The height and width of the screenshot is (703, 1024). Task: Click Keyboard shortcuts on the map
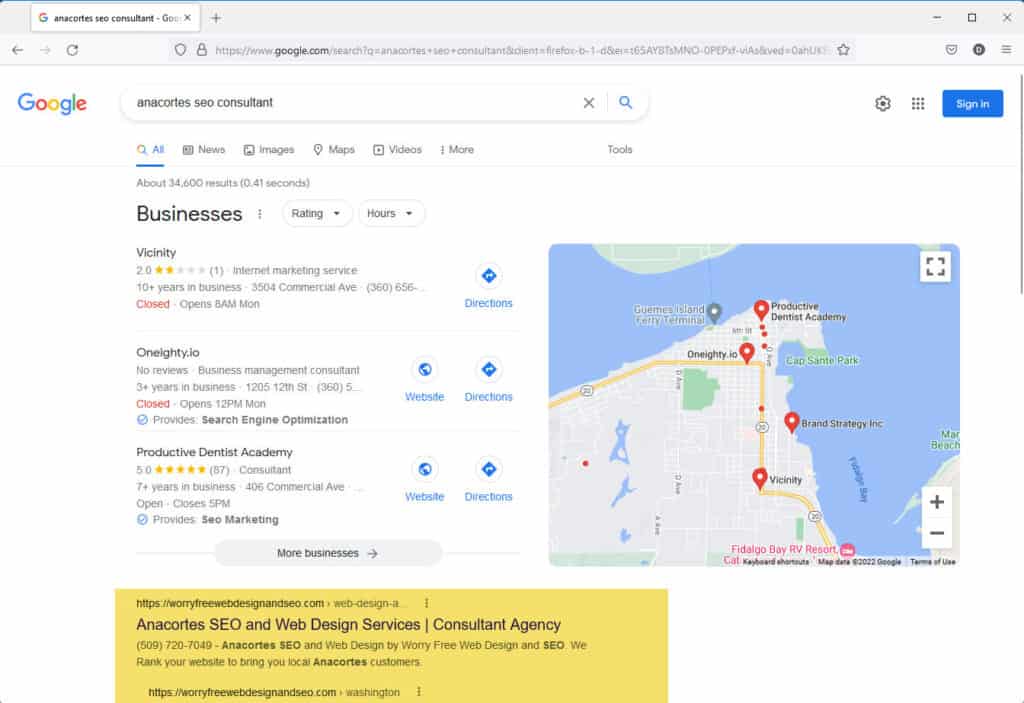click(776, 562)
